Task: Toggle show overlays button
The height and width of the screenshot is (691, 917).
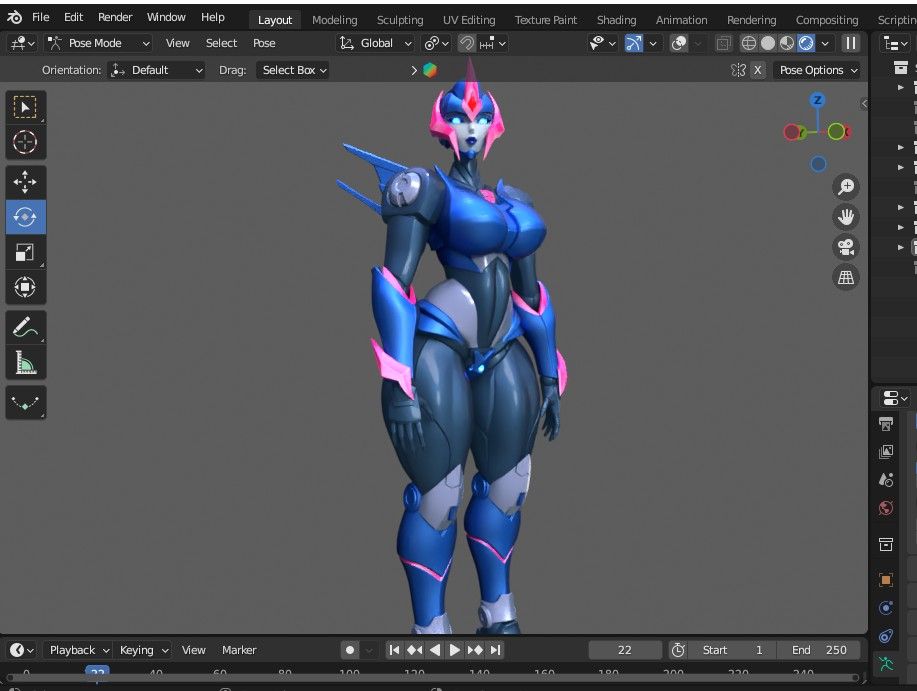Action: 678,43
